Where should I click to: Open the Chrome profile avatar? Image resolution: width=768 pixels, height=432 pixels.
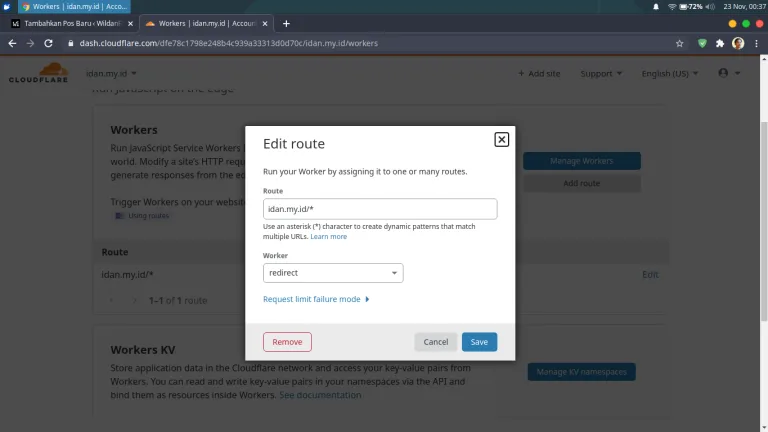pyautogui.click(x=738, y=43)
